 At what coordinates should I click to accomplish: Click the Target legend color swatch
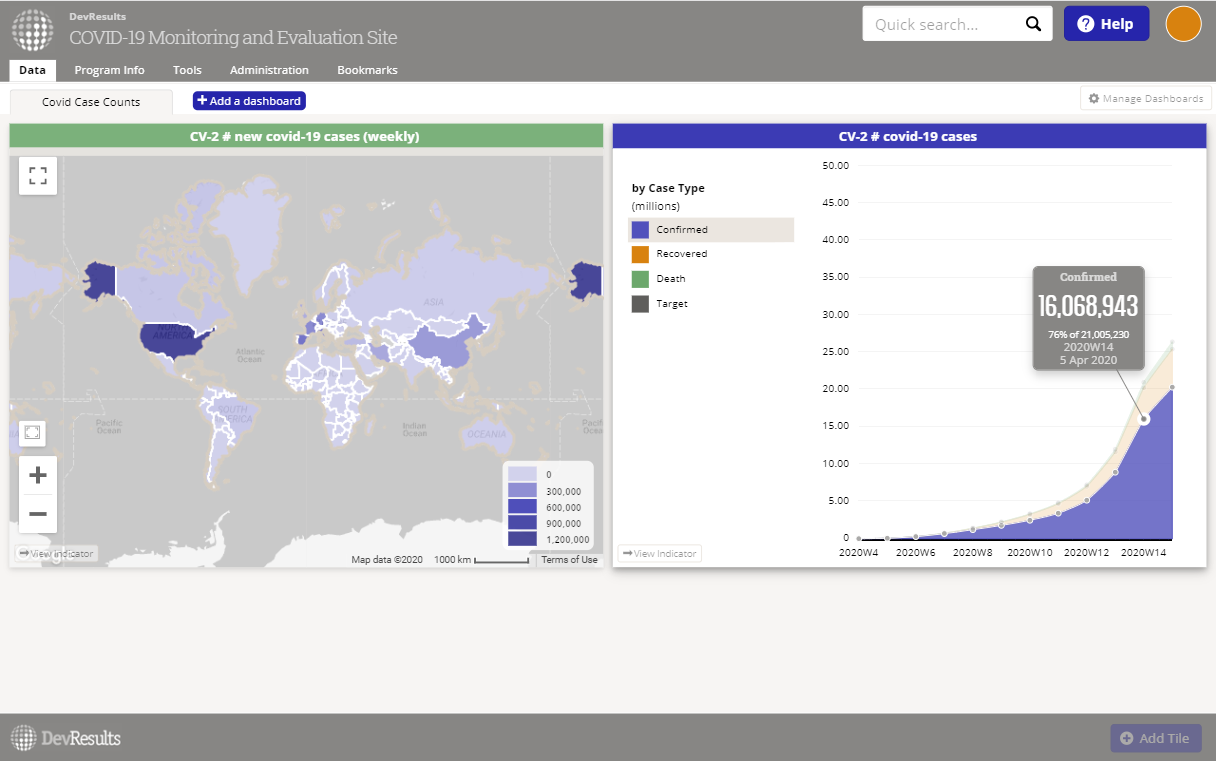(x=640, y=304)
